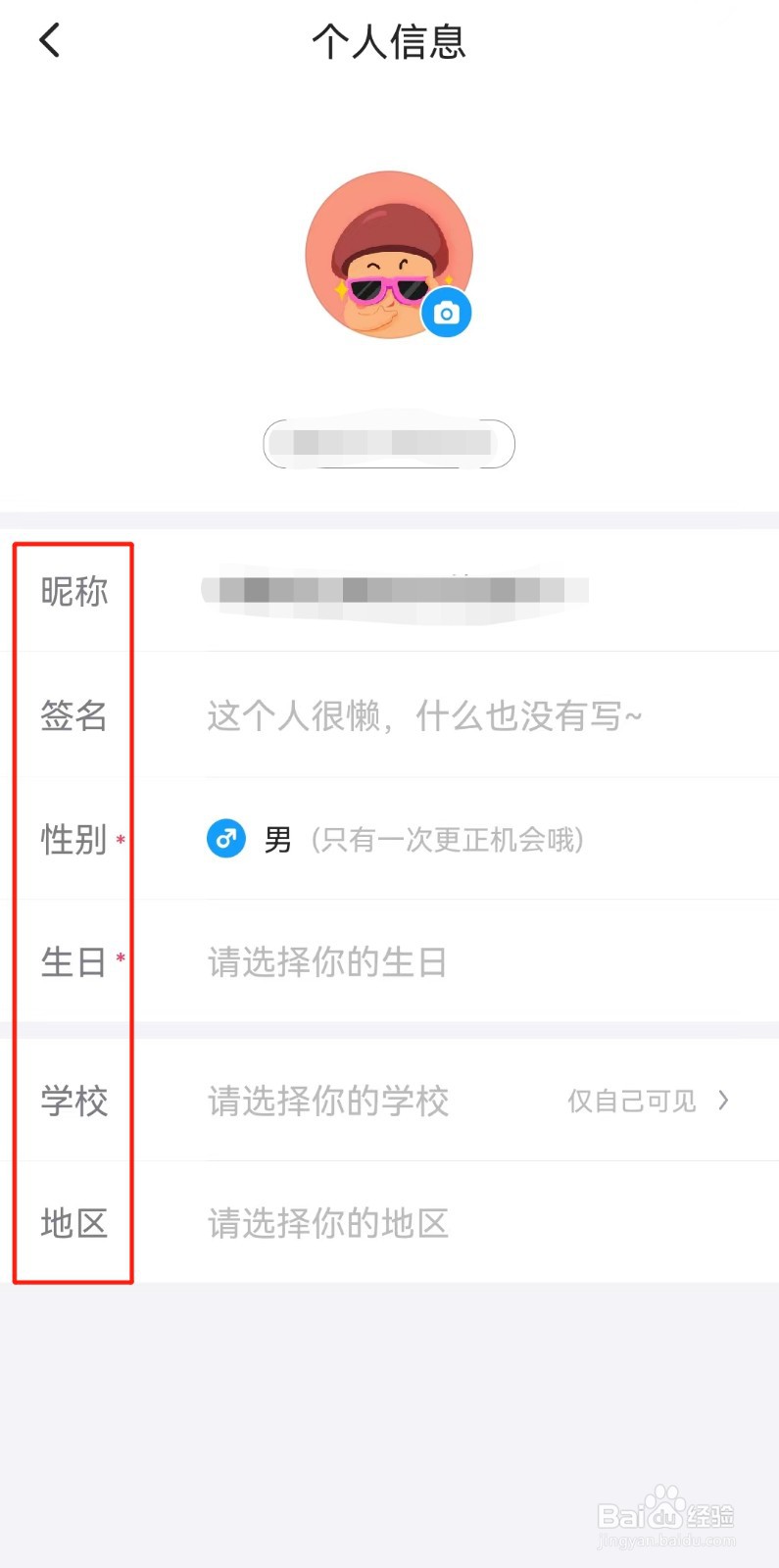779x1568 pixels.
Task: Tap the 性别 row label
Action: 73,840
